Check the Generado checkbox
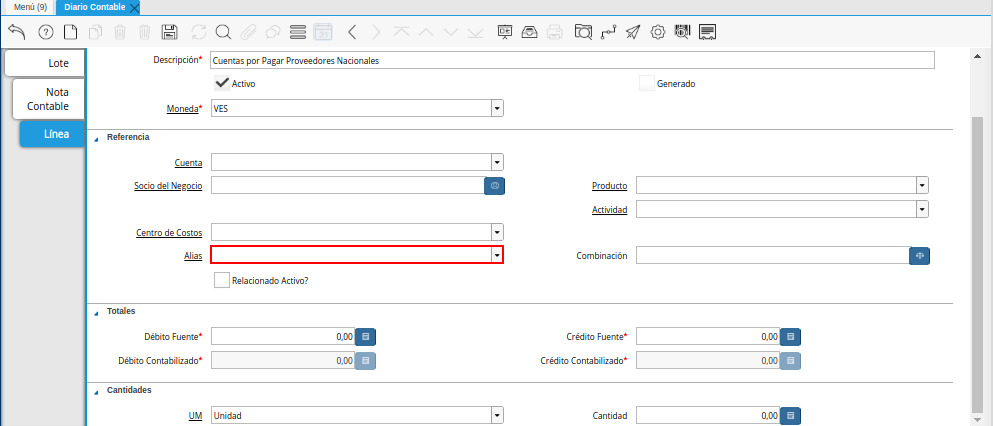Viewport: 993px width, 426px height. 646,83
